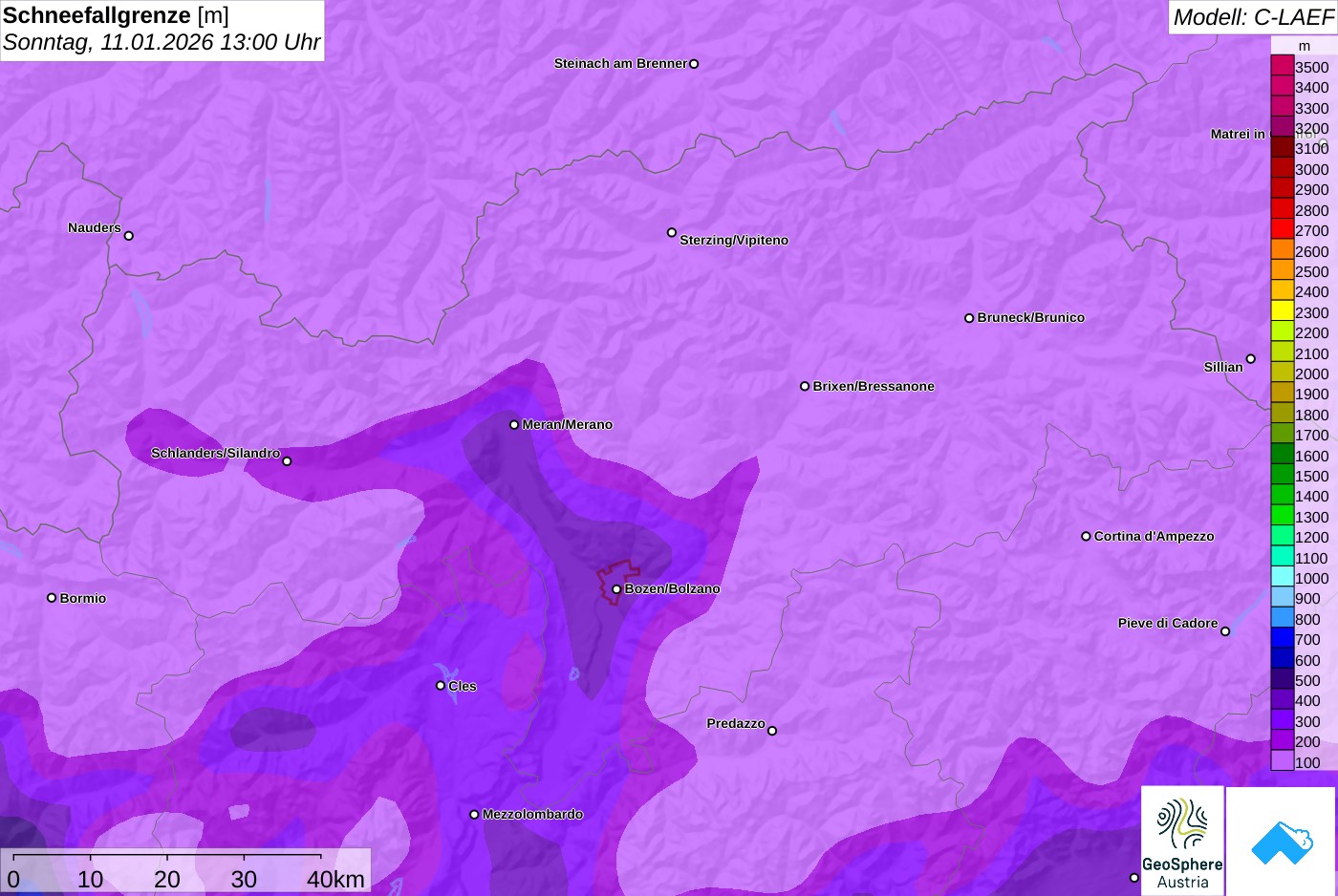This screenshot has width=1338, height=896.
Task: Click the Meran/Merano city marker
Action: coord(514,425)
